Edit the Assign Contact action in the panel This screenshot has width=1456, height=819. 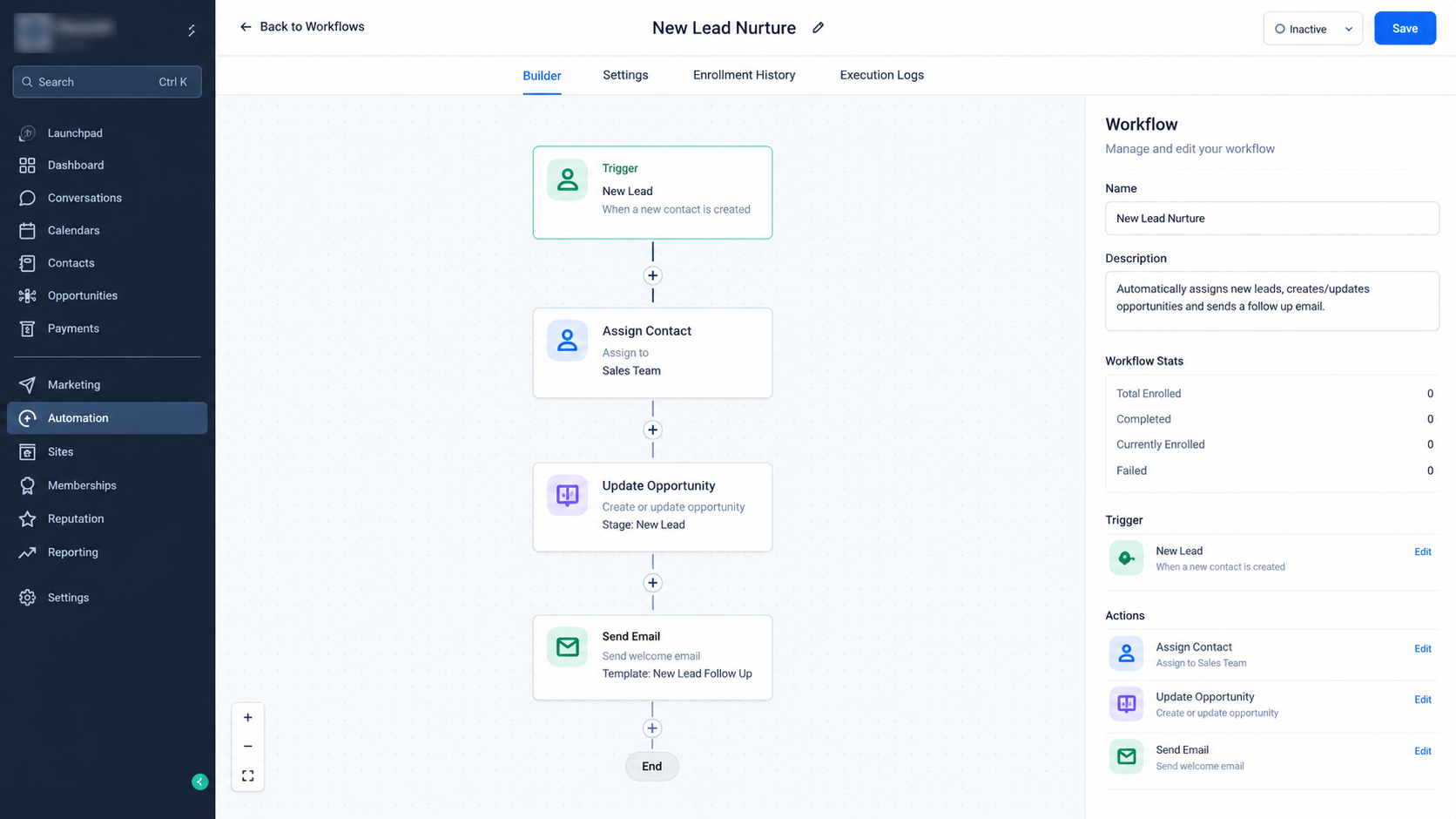tap(1422, 648)
